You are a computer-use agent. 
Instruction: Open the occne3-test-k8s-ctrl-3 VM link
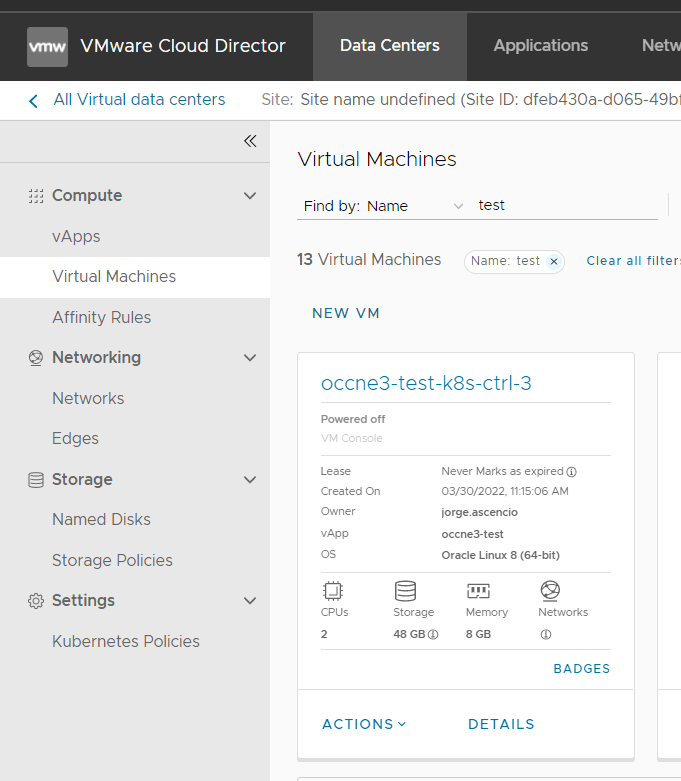(426, 383)
